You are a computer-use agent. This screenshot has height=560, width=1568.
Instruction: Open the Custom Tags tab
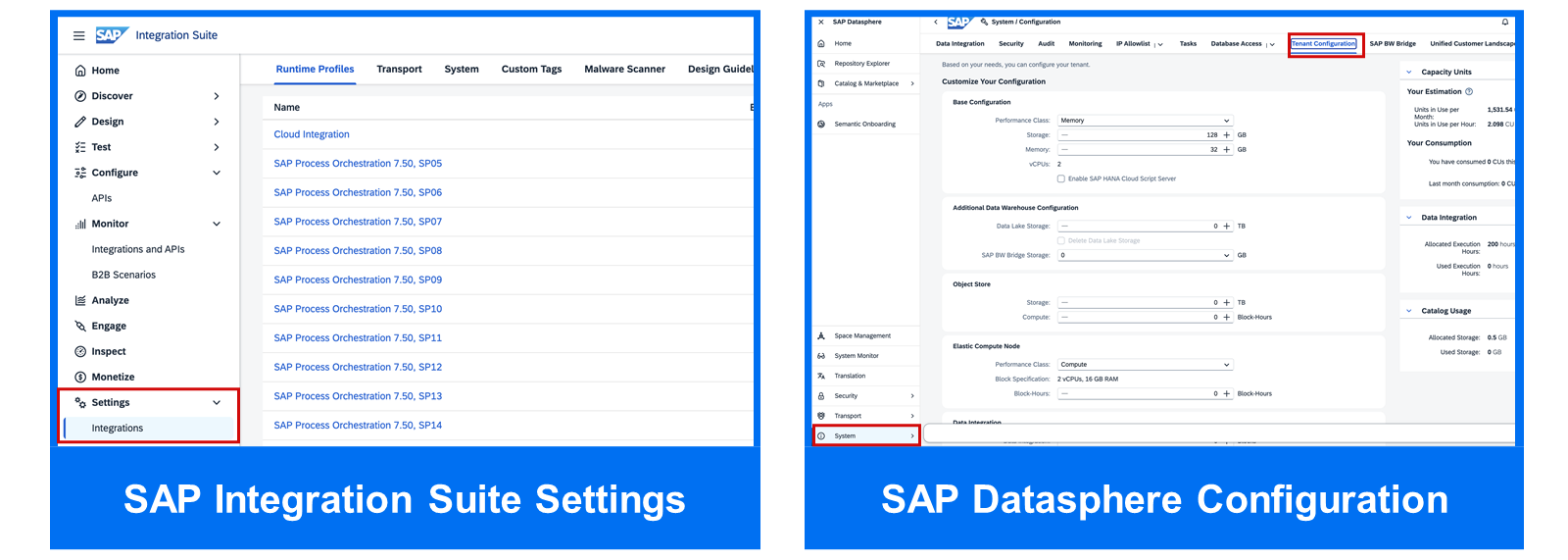531,69
